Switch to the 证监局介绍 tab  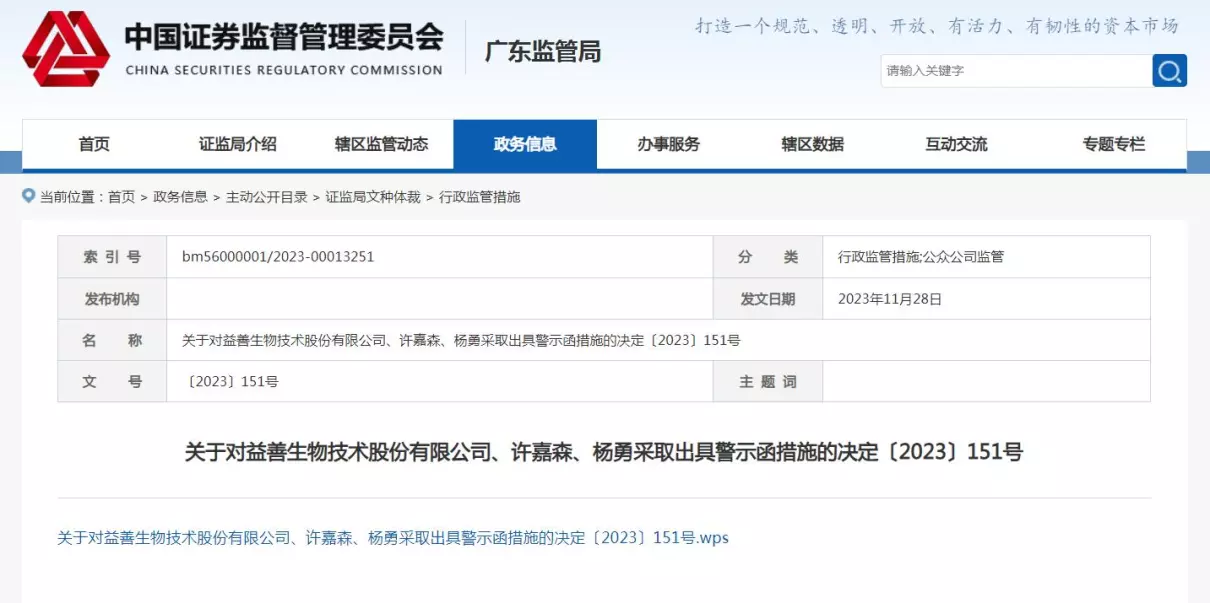point(239,144)
